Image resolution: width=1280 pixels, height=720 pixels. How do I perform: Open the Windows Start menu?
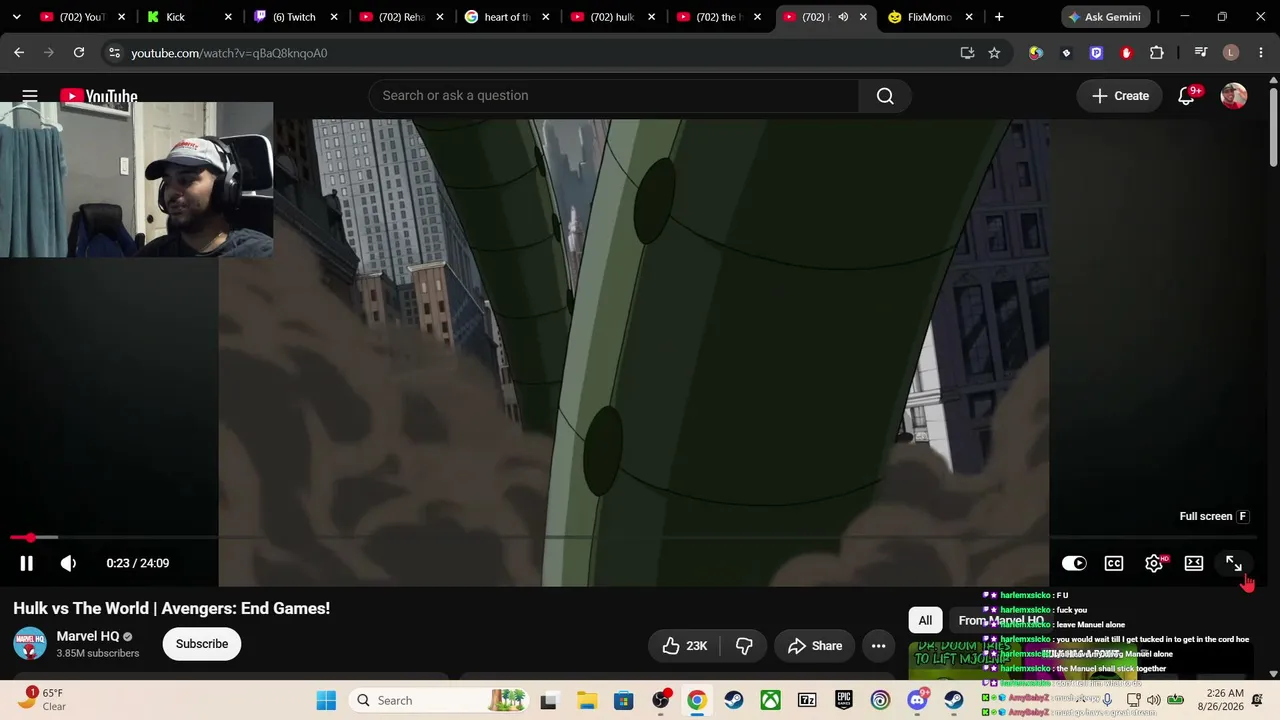[x=326, y=700]
